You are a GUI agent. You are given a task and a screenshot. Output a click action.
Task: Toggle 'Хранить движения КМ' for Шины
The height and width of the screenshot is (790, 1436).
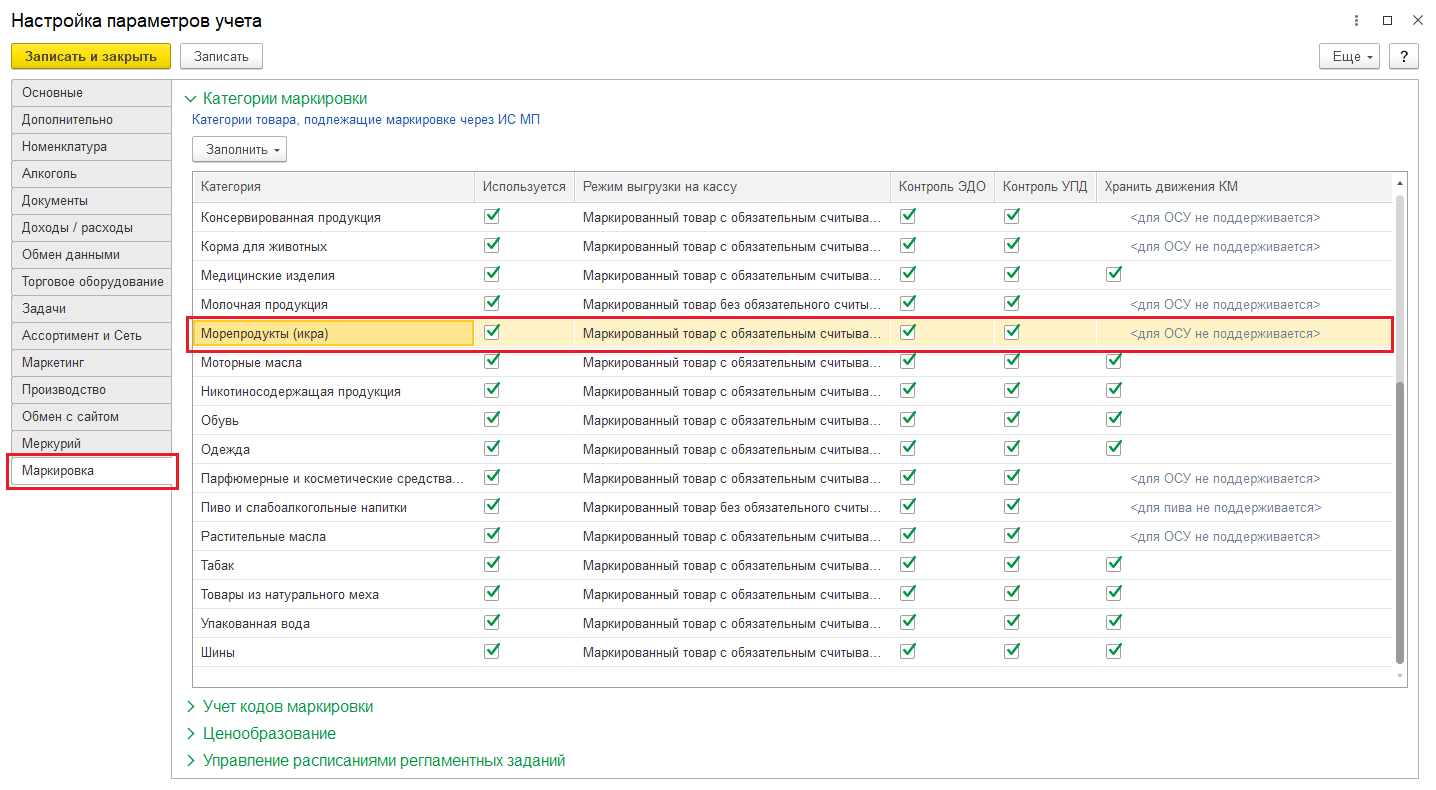pyautogui.click(x=1114, y=651)
